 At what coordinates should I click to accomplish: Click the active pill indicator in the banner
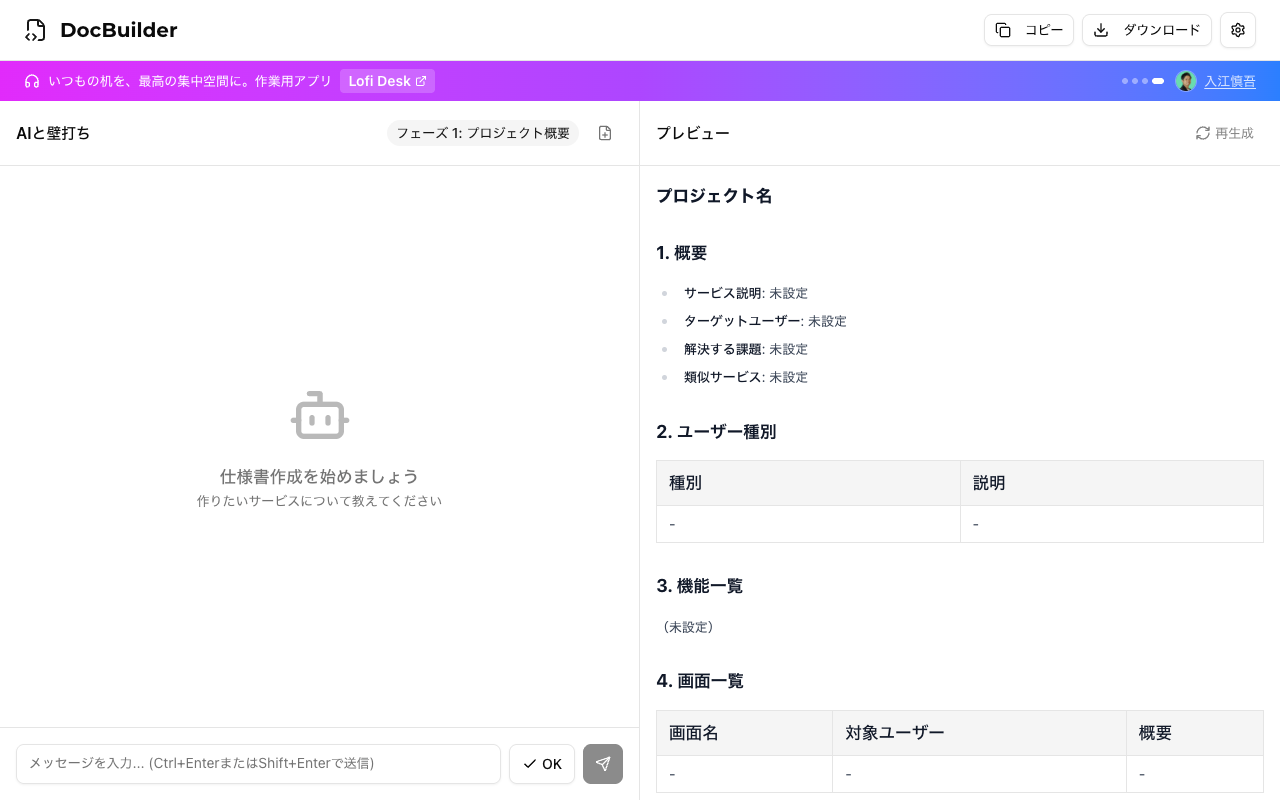coord(1157,81)
